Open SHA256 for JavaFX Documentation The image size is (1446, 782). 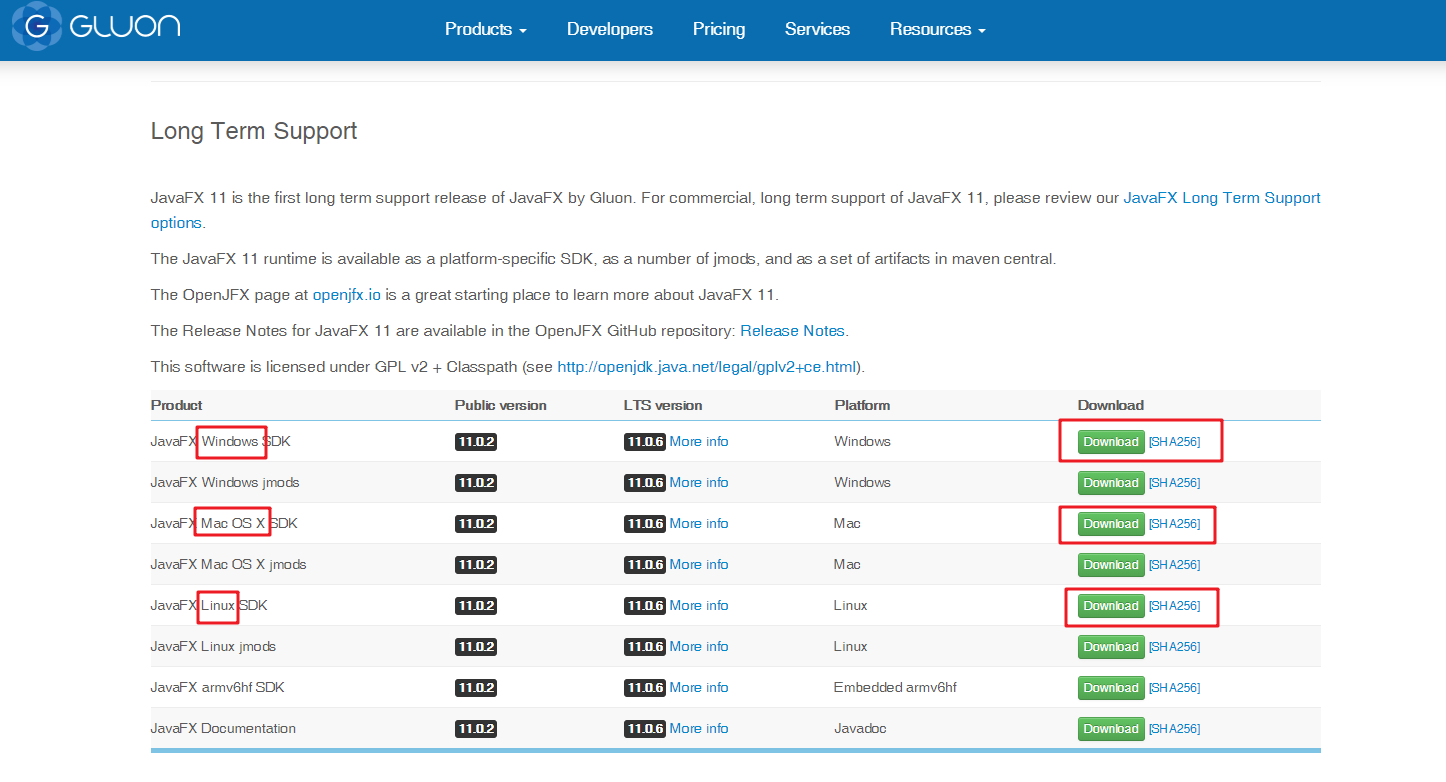coord(1174,729)
